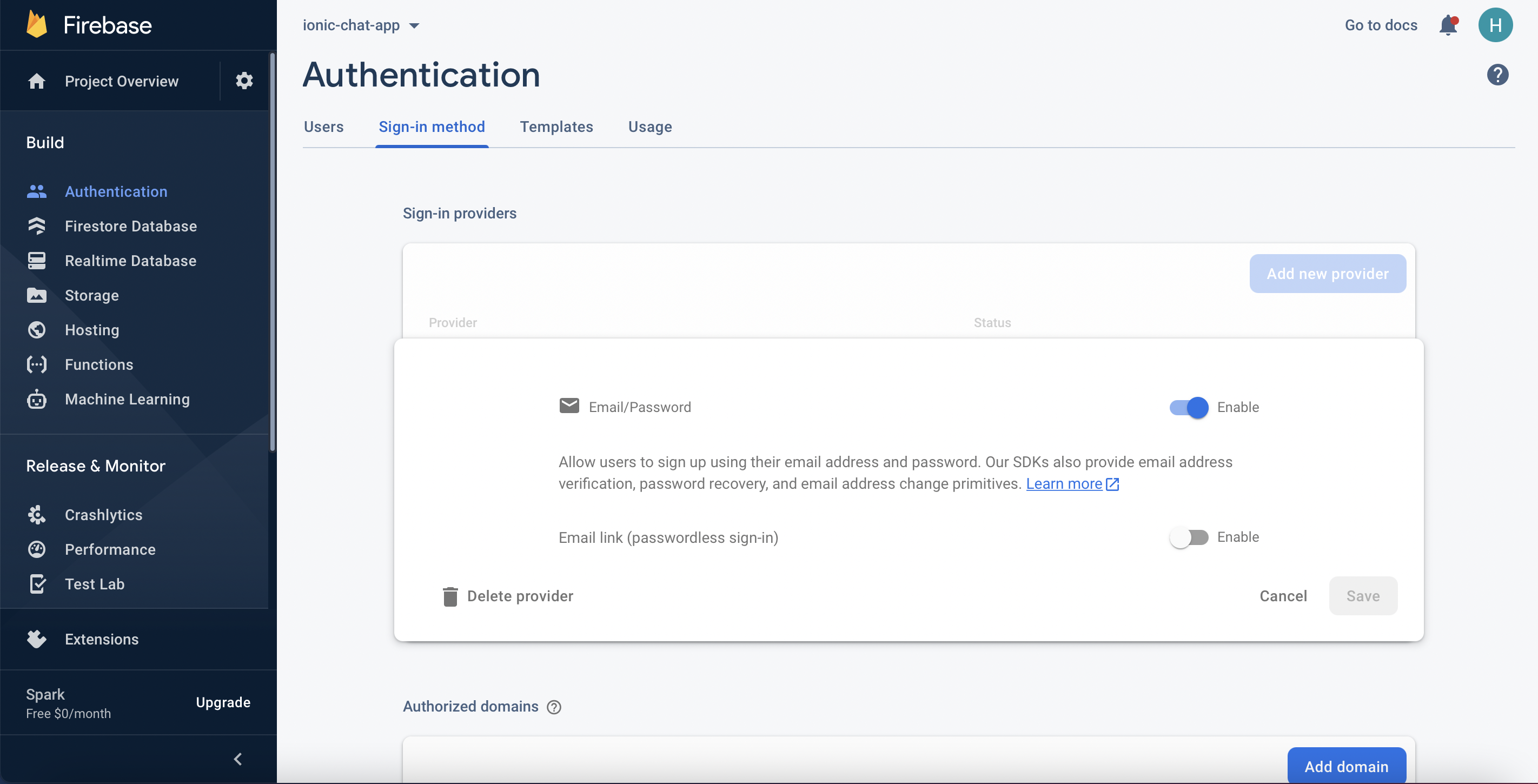Click the Project Overview home icon
Viewport: 1538px width, 784px height.
coord(36,81)
